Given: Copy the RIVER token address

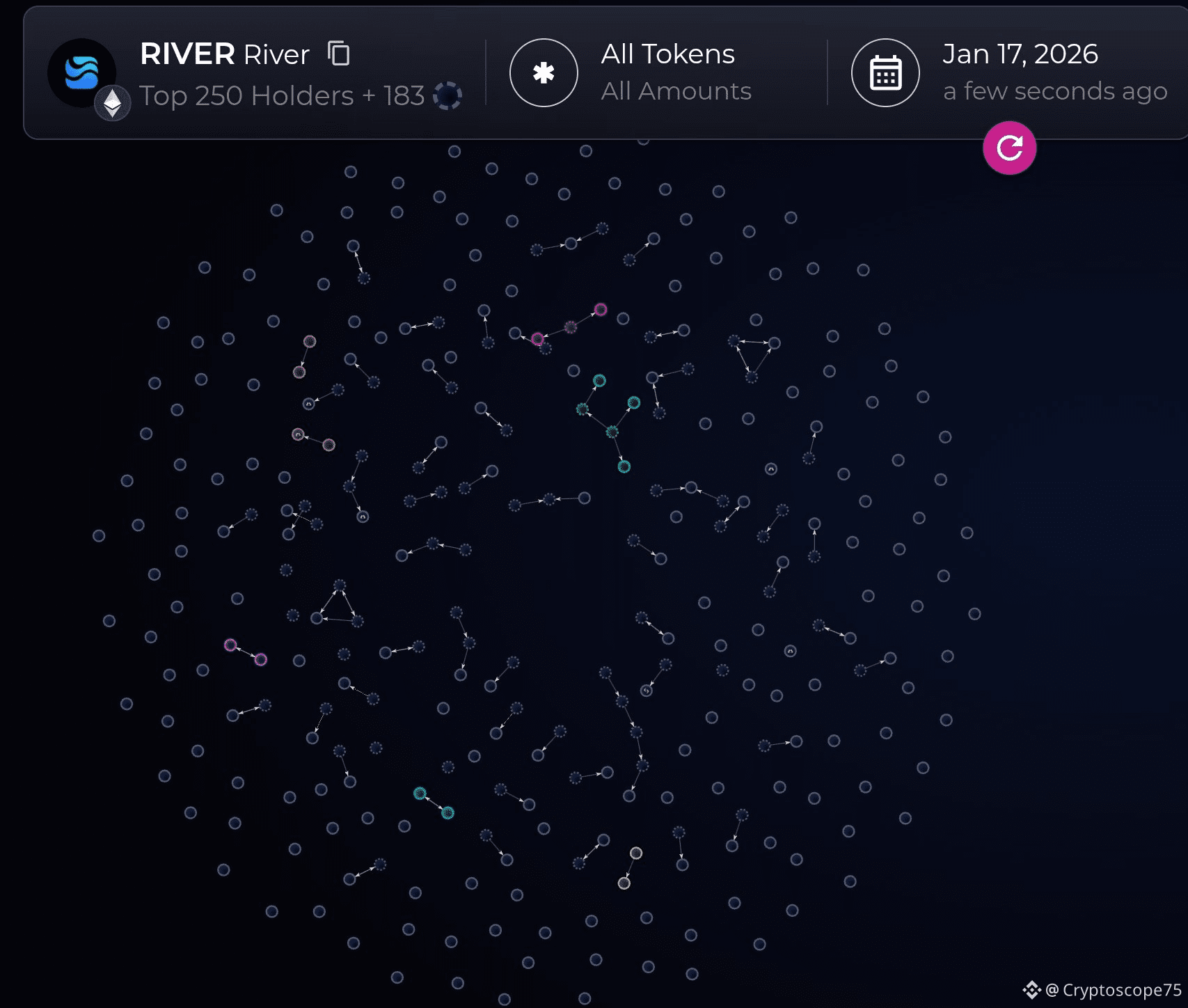Looking at the screenshot, I should tap(339, 54).
